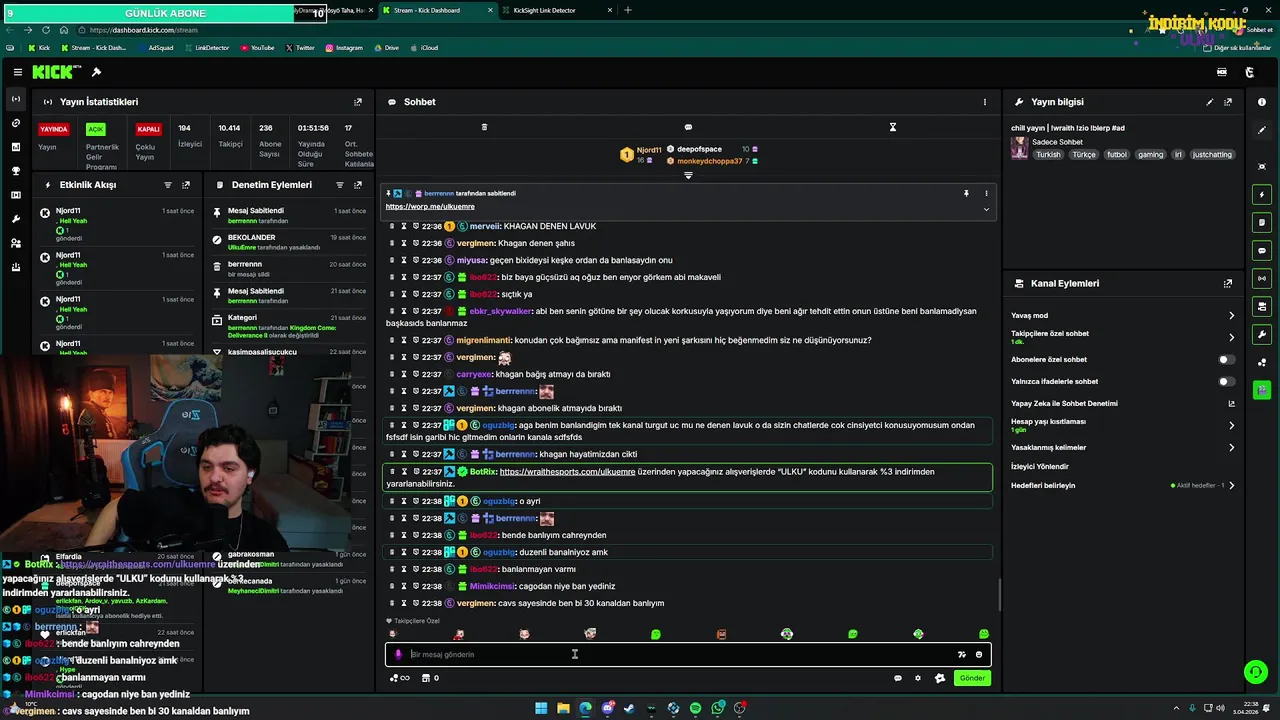This screenshot has width=1280, height=720.
Task: Edit stream info with pencil icon
Action: [x=1210, y=102]
